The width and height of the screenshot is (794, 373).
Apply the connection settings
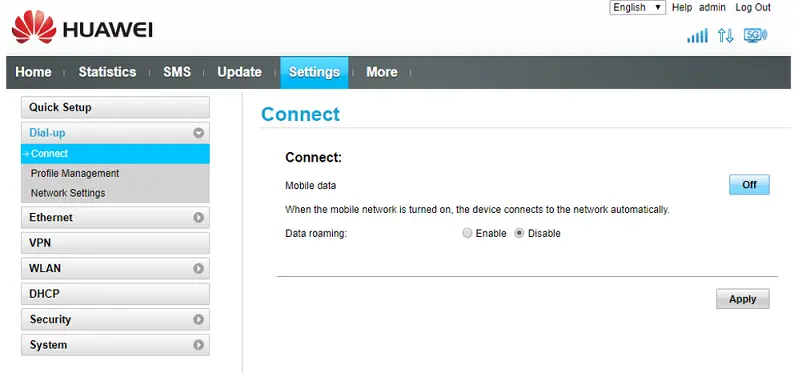(x=743, y=299)
